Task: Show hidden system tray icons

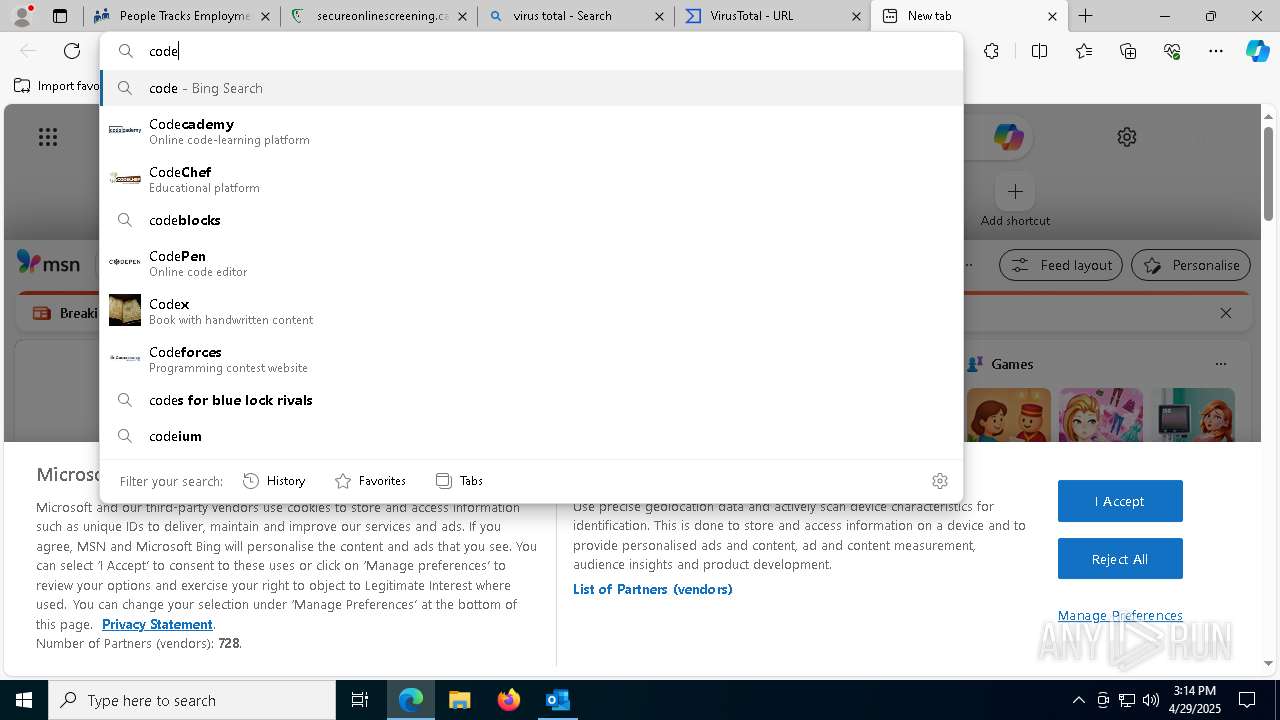Action: click(1078, 700)
